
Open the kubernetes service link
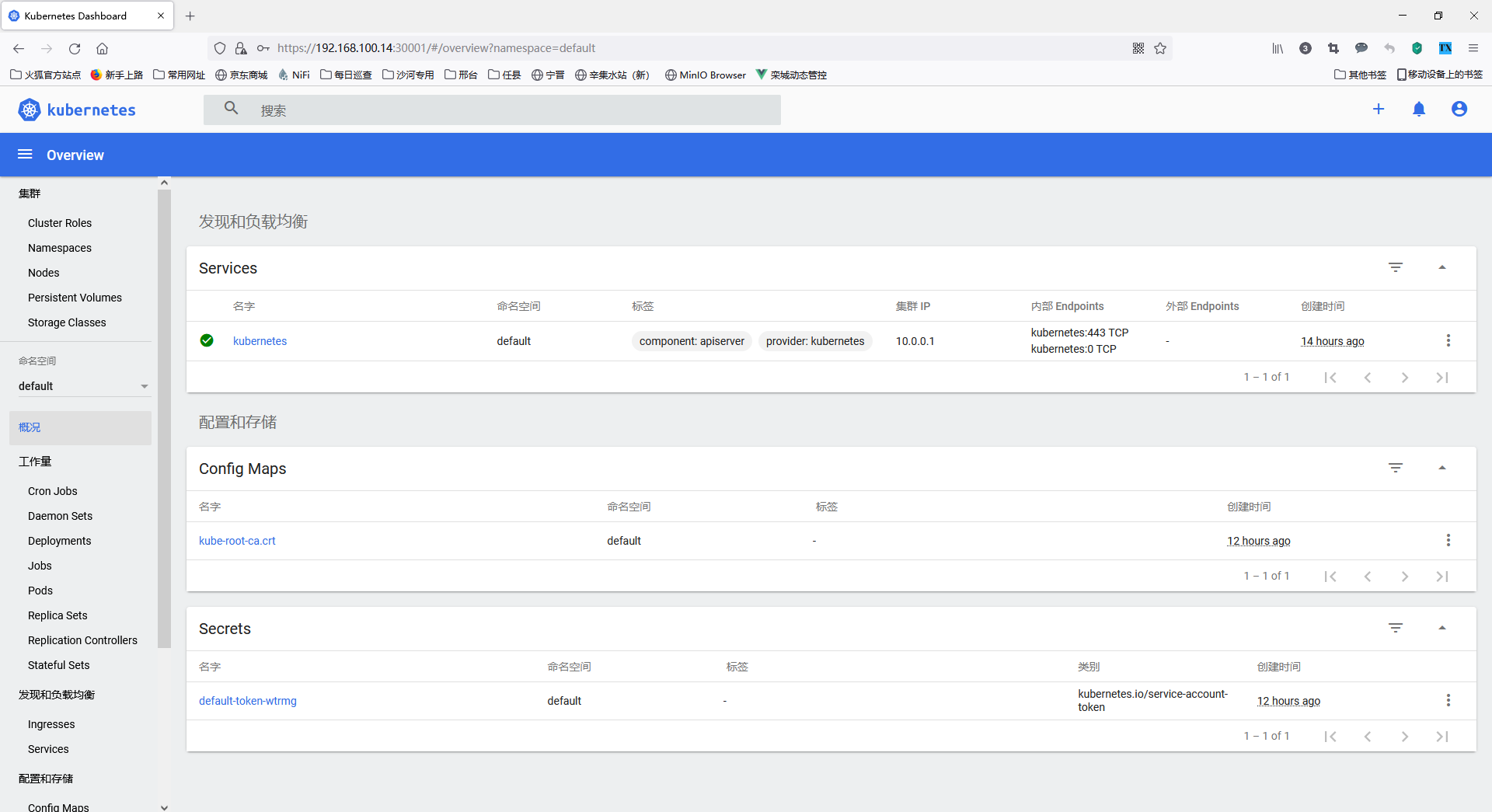coord(260,341)
